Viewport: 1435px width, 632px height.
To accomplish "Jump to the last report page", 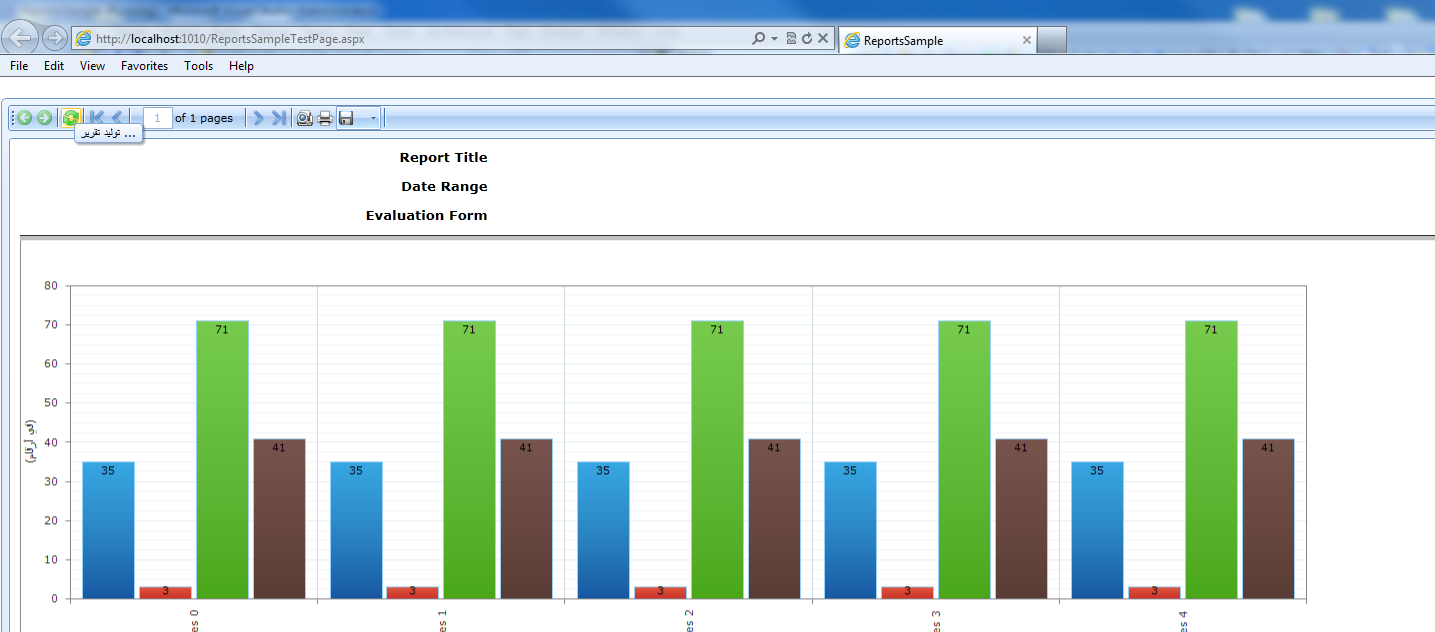I will click(x=279, y=118).
